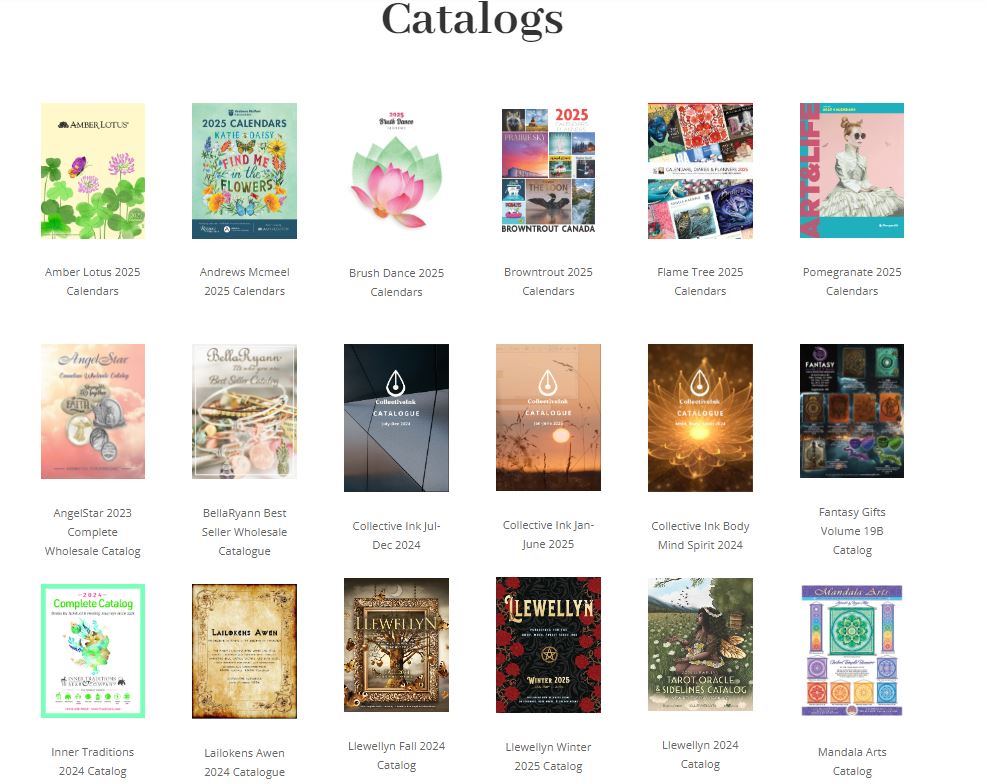The width and height of the screenshot is (987, 784).
Task: Open the BellaRyann Best Seller cover image
Action: tap(244, 412)
